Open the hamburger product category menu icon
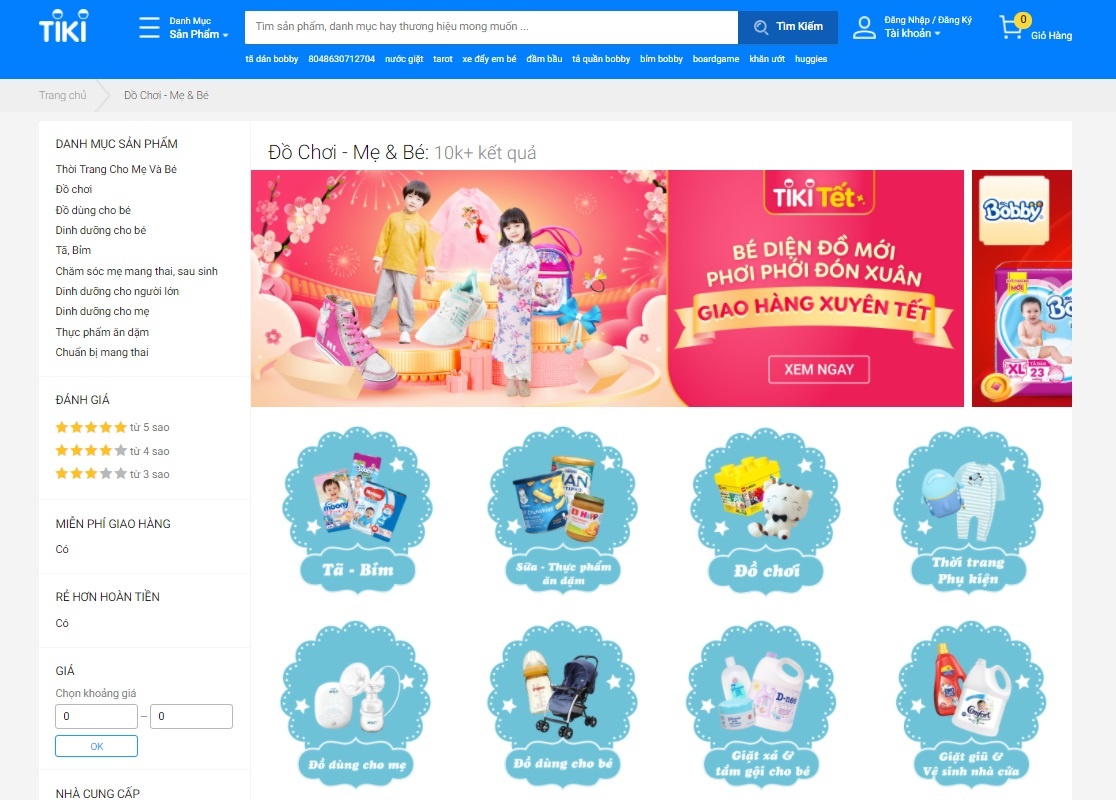Viewport: 1116px width, 800px height. point(149,27)
